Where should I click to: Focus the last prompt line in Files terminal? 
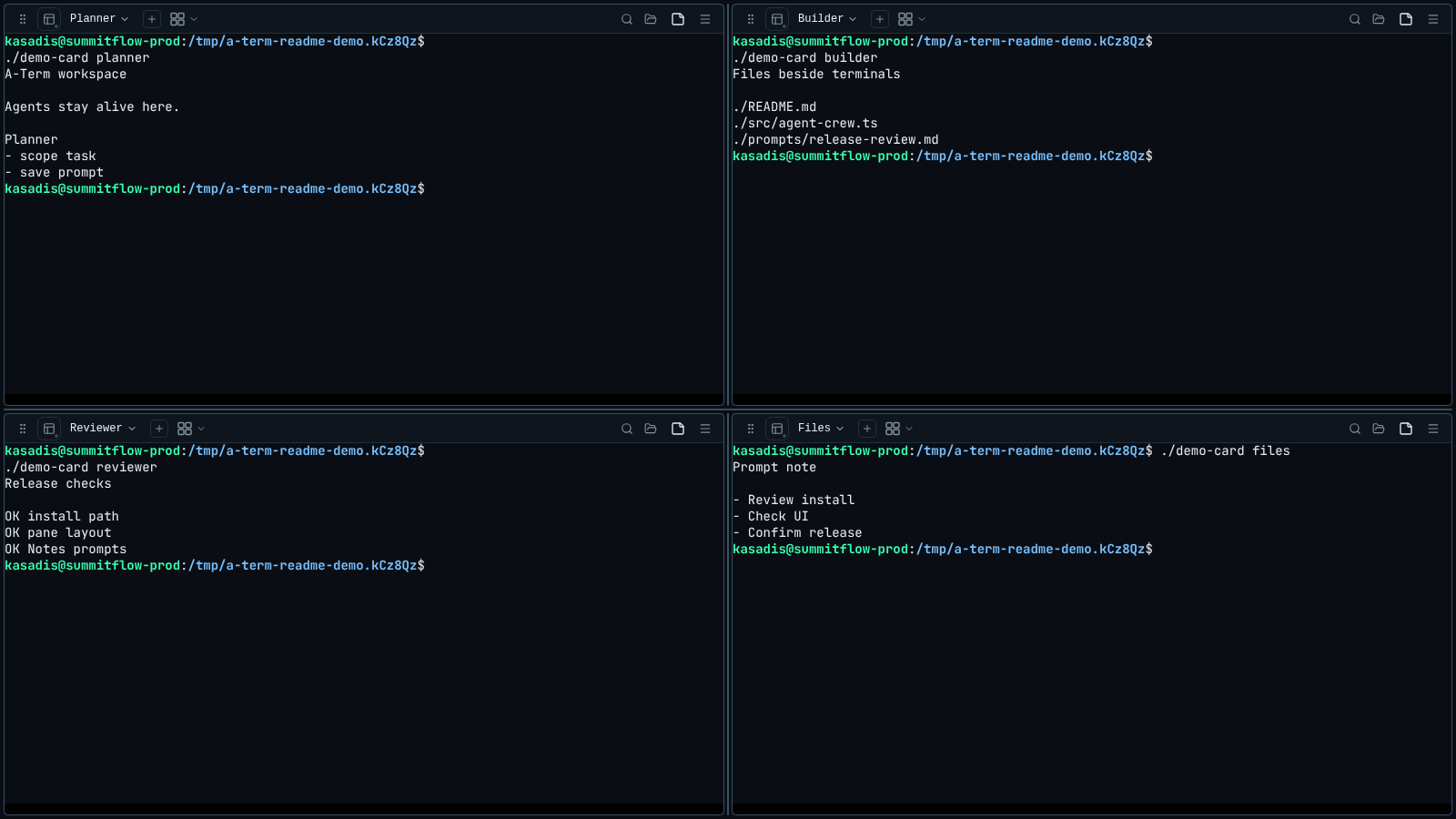(943, 550)
